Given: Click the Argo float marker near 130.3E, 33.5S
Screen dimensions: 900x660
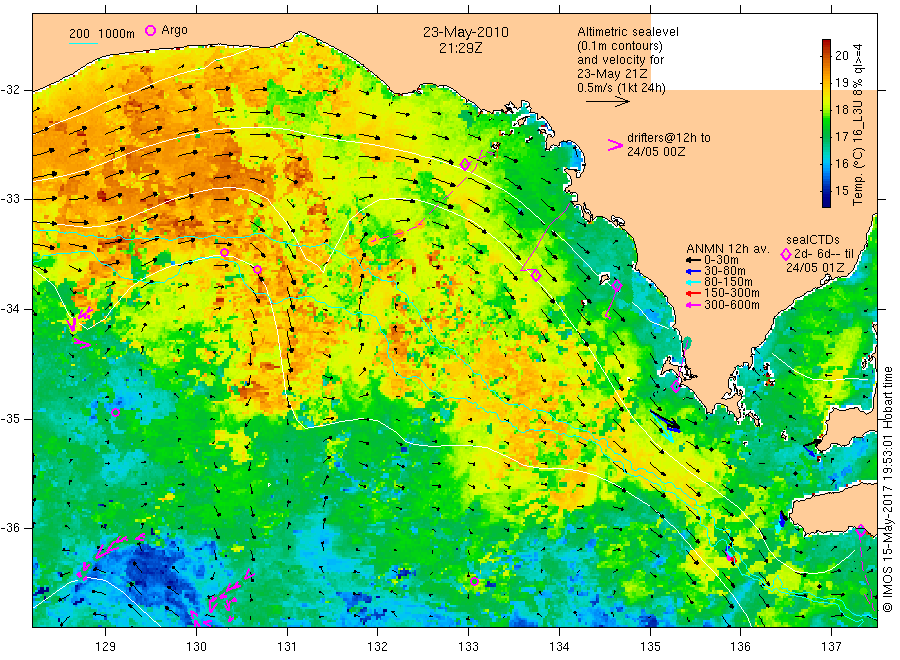Looking at the screenshot, I should coord(224,253).
